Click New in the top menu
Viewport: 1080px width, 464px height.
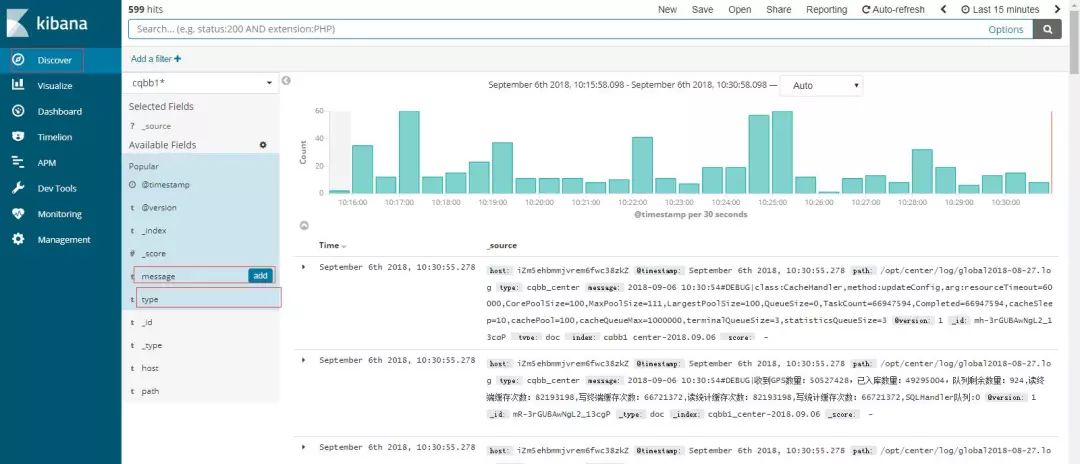point(667,10)
